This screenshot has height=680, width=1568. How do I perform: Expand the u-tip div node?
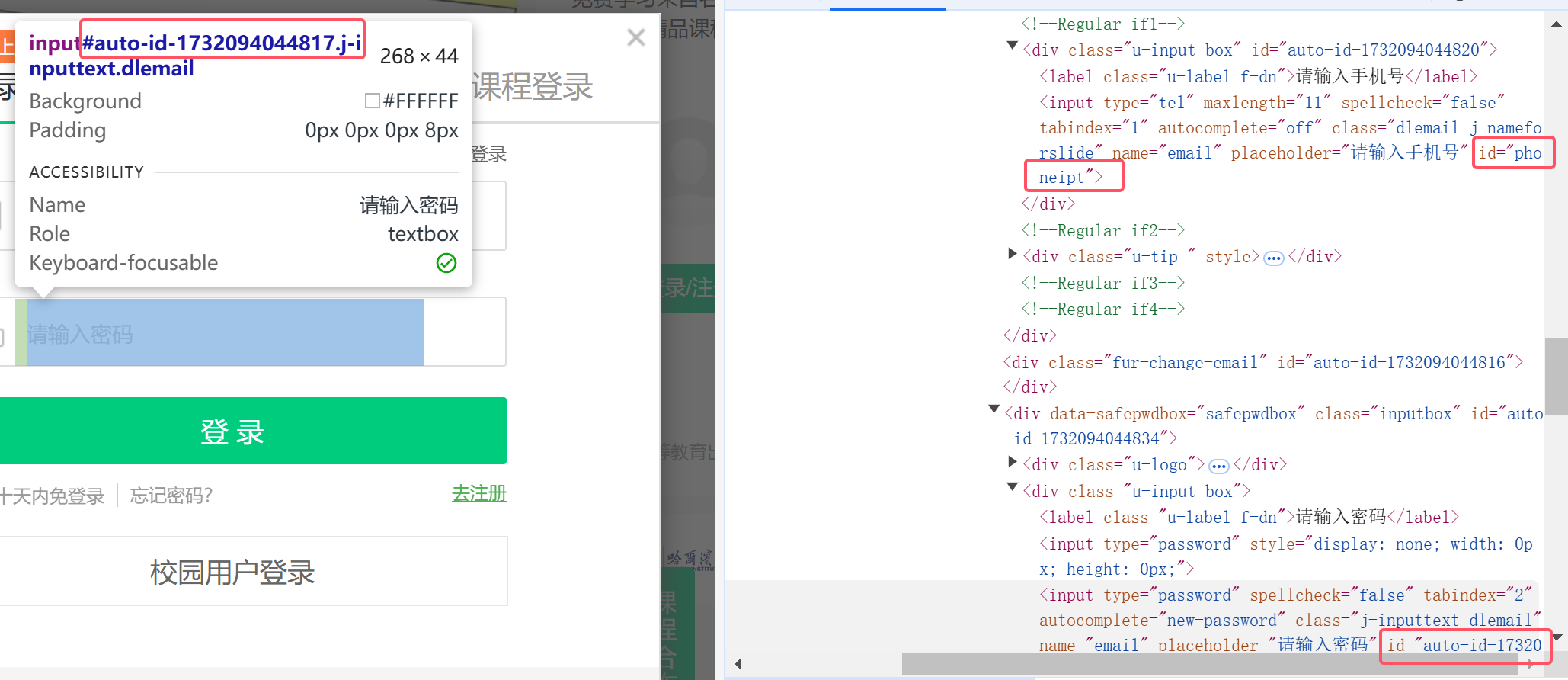point(1012,253)
